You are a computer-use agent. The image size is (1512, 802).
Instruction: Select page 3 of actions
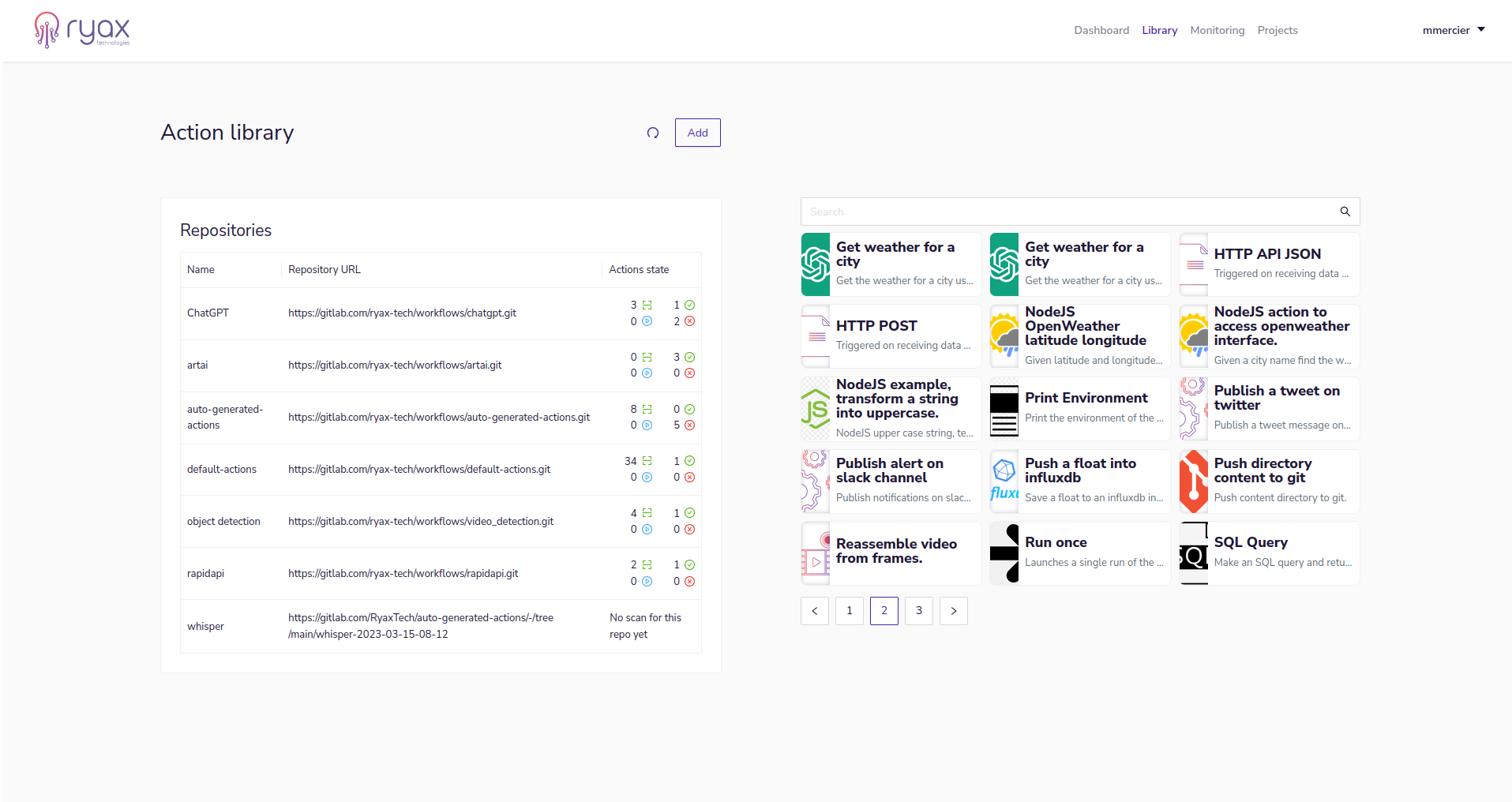[x=919, y=611]
